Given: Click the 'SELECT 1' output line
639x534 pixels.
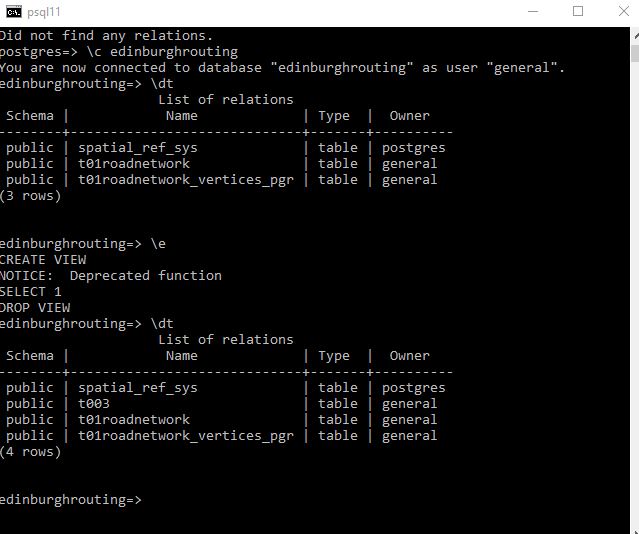Looking at the screenshot, I should (31, 292).
